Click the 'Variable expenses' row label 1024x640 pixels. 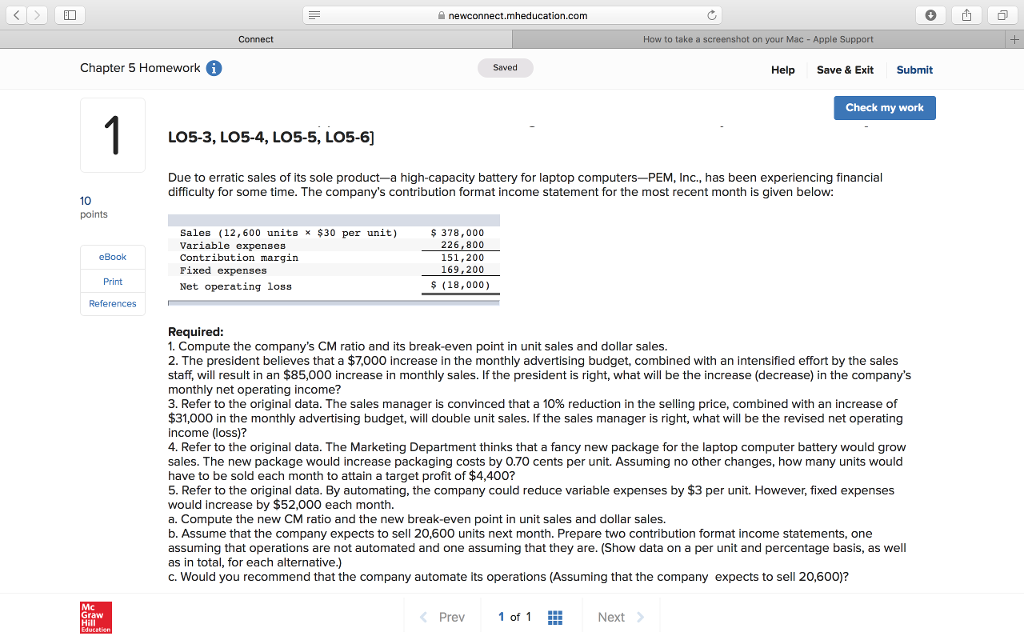point(232,246)
